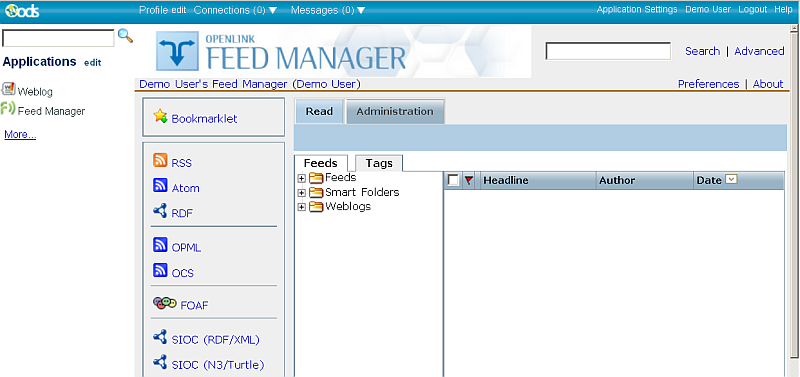800x377 pixels.
Task: Toggle Date column sort arrow
Action: tap(732, 180)
